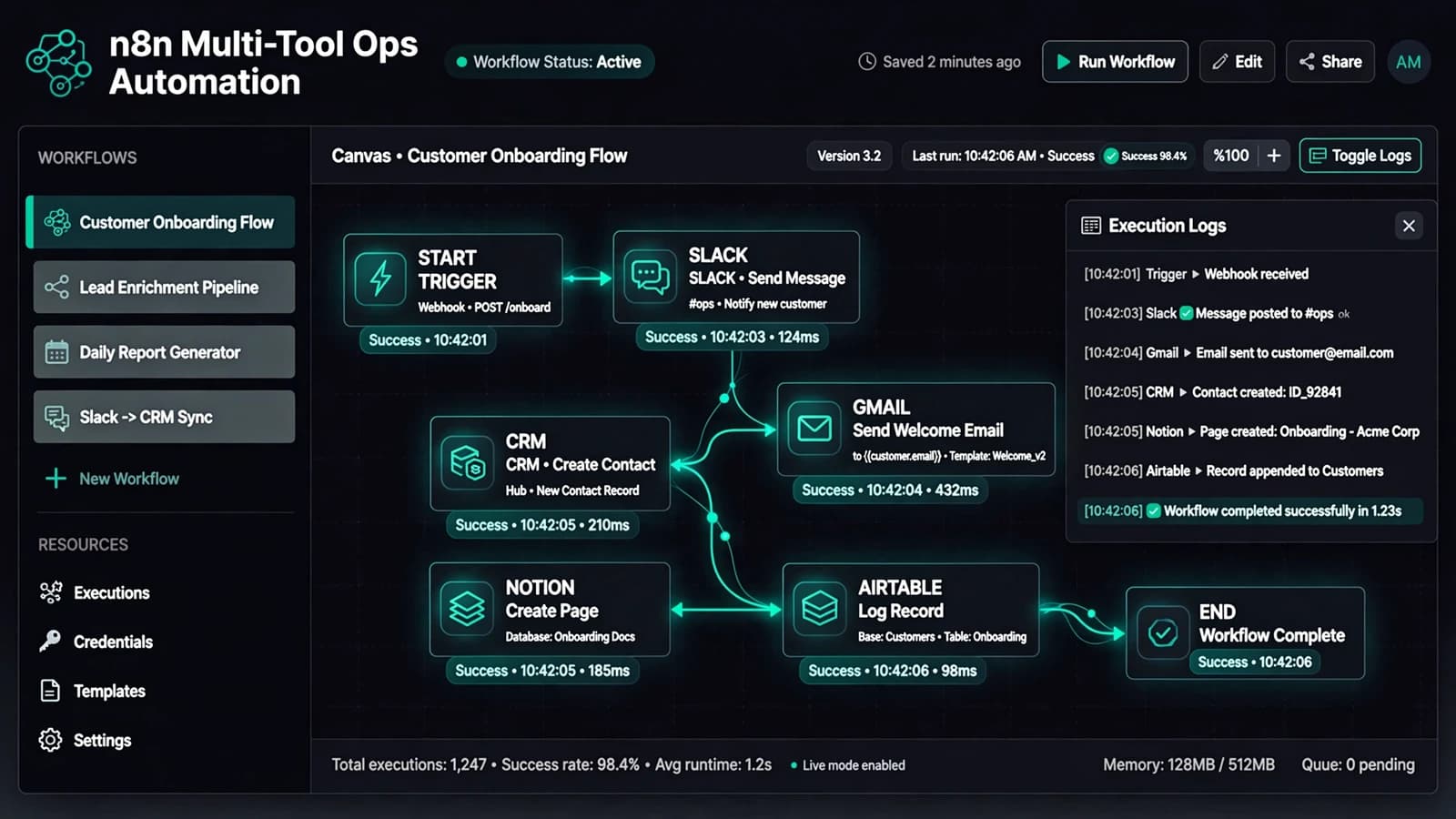Click the plus icon next to New Workflow
Image resolution: width=1456 pixels, height=819 pixels.
(56, 479)
